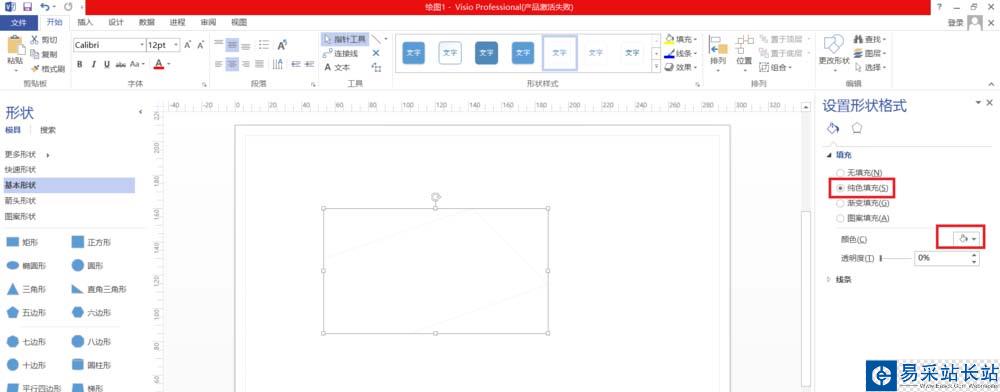The width and height of the screenshot is (1000, 392).
Task: Increase font size with larger A icon
Action: click(x=188, y=45)
